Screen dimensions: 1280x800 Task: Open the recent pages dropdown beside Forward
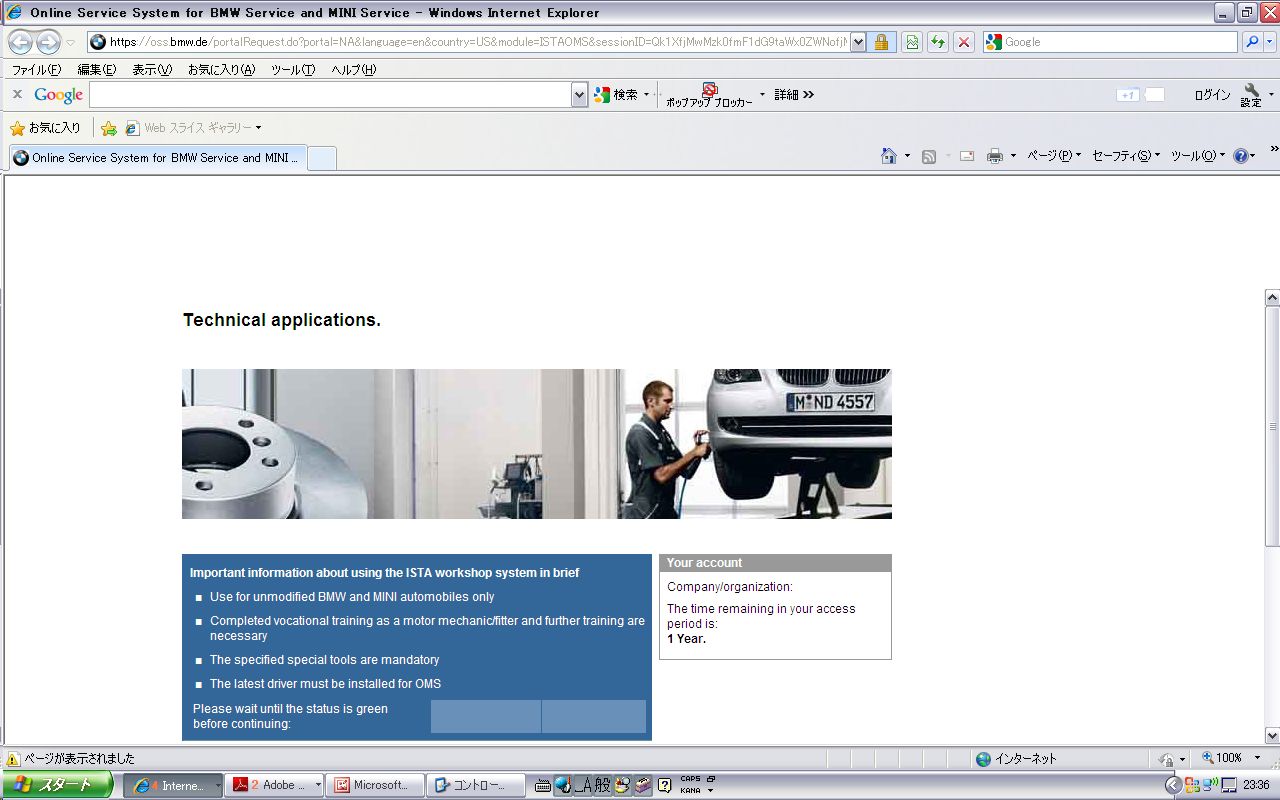pos(70,43)
